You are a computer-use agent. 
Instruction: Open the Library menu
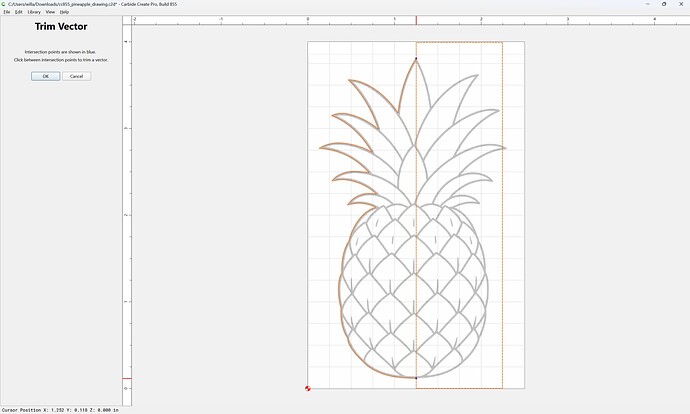click(34, 12)
